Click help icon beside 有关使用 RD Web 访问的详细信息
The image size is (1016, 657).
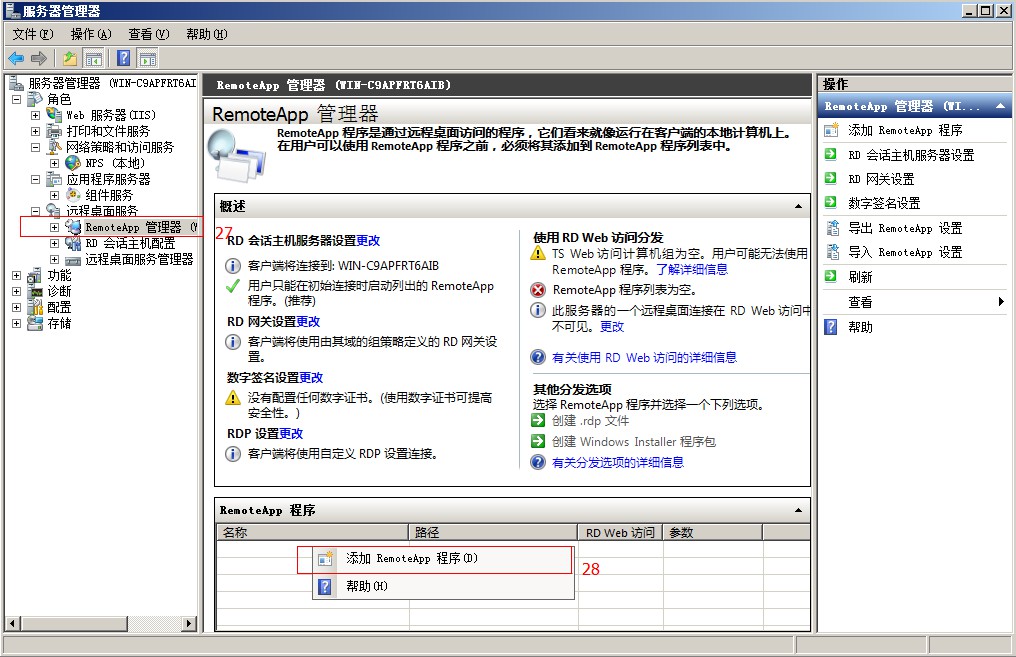tap(538, 357)
